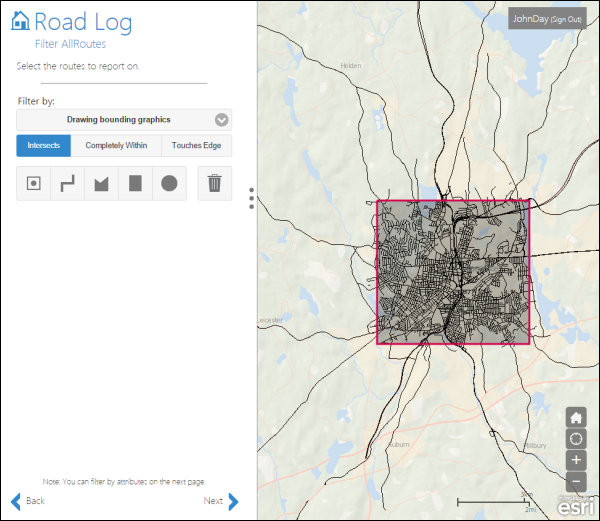Image resolution: width=600 pixels, height=521 pixels.
Task: Choose the Intersects filter option
Action: coord(44,146)
